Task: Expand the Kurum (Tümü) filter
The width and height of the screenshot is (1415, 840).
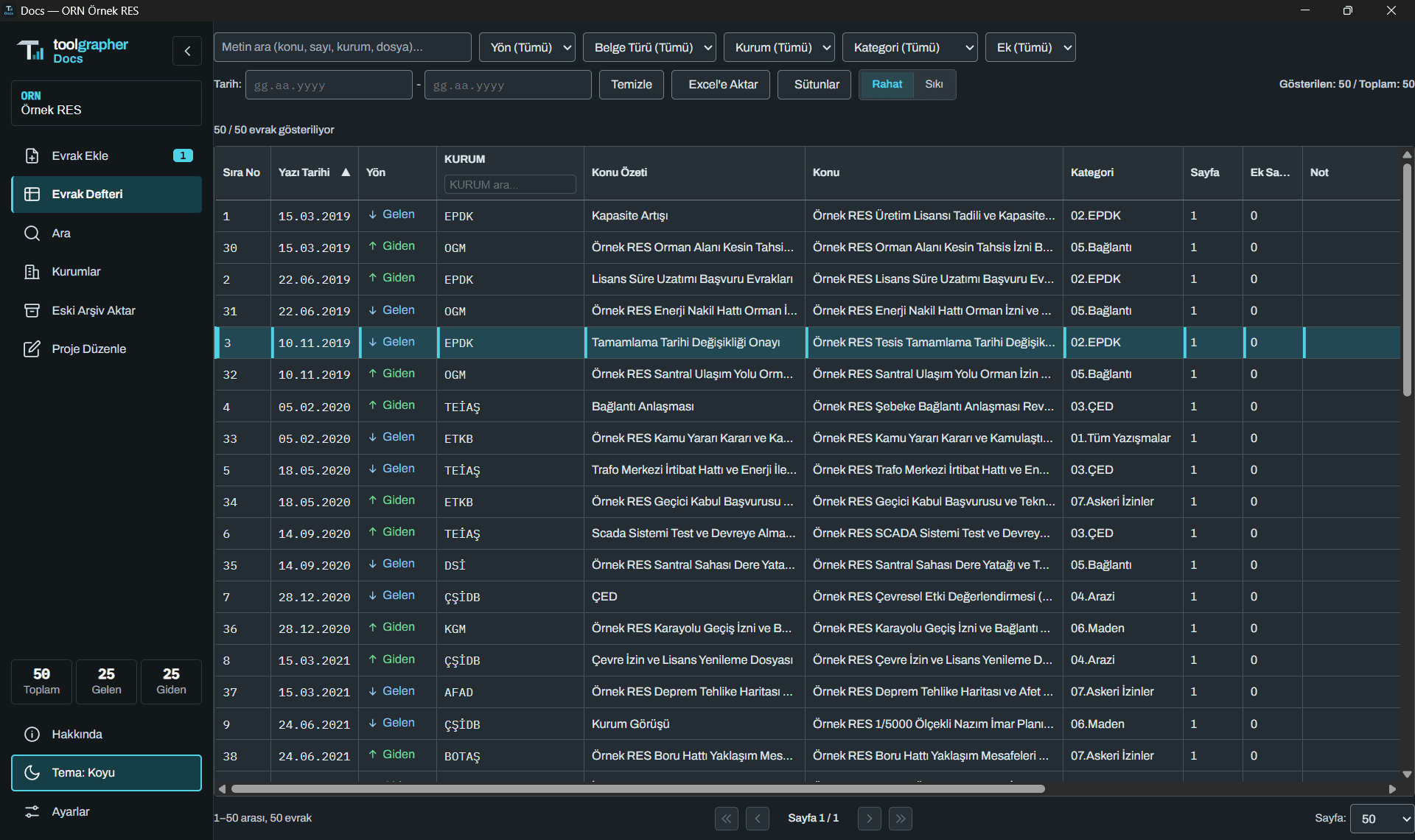Action: point(779,47)
